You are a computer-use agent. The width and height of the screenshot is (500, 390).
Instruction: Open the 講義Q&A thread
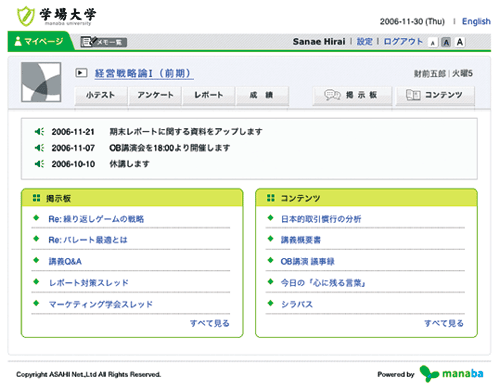[65, 261]
